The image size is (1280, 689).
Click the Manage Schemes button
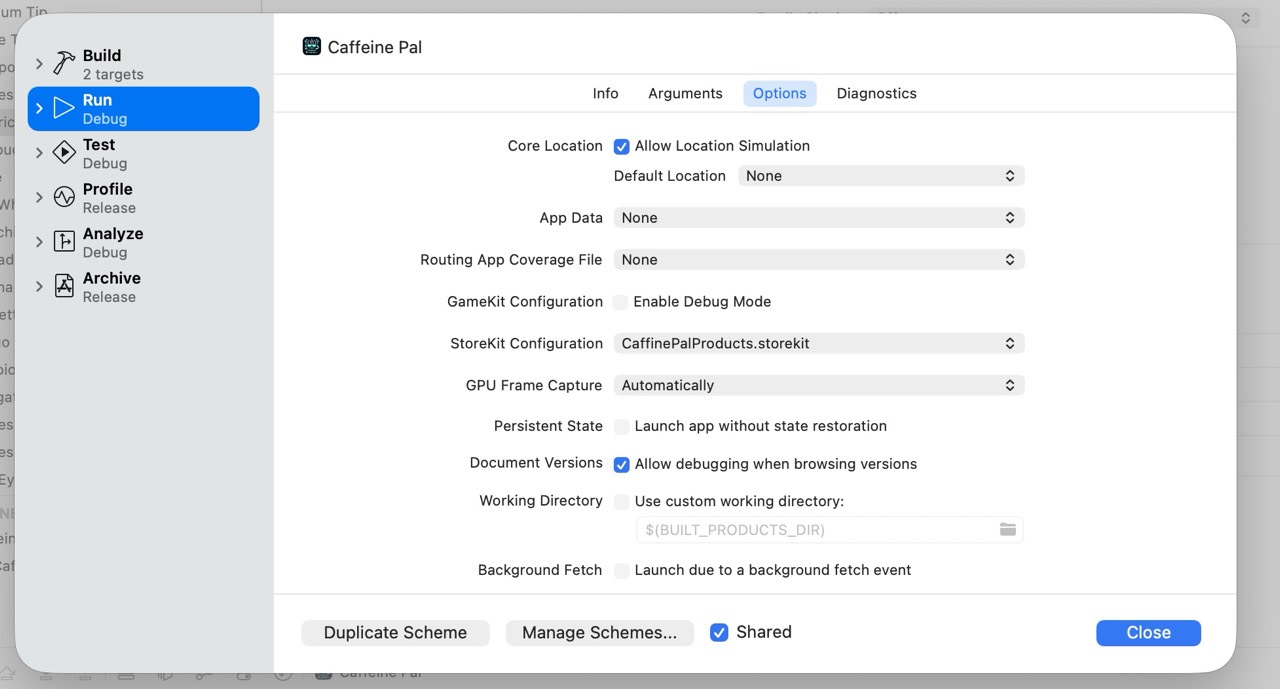[x=599, y=632]
